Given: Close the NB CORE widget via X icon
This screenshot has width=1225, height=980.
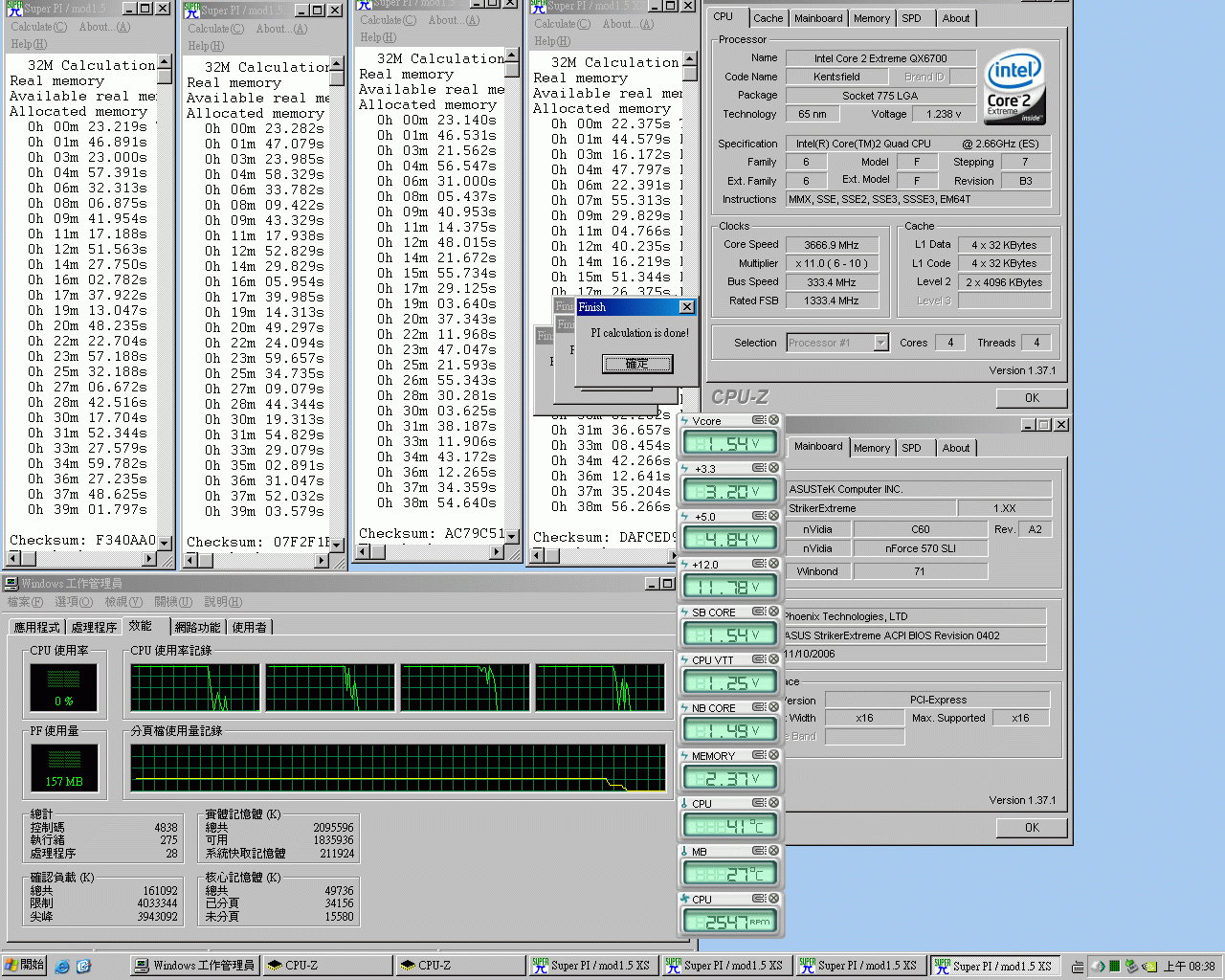Looking at the screenshot, I should pos(773,707).
